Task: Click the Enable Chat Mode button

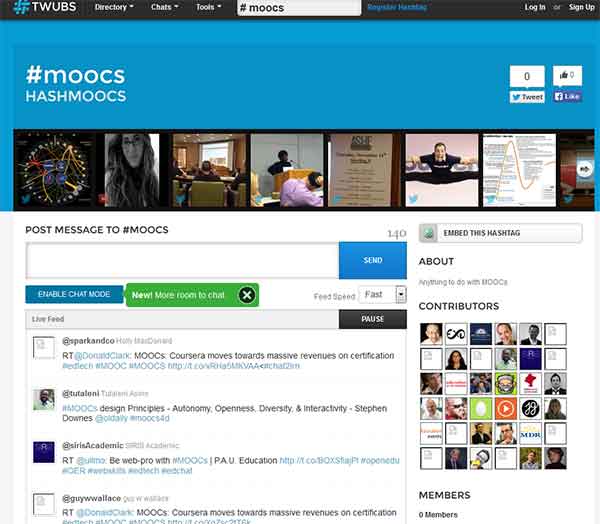Action: click(74, 294)
